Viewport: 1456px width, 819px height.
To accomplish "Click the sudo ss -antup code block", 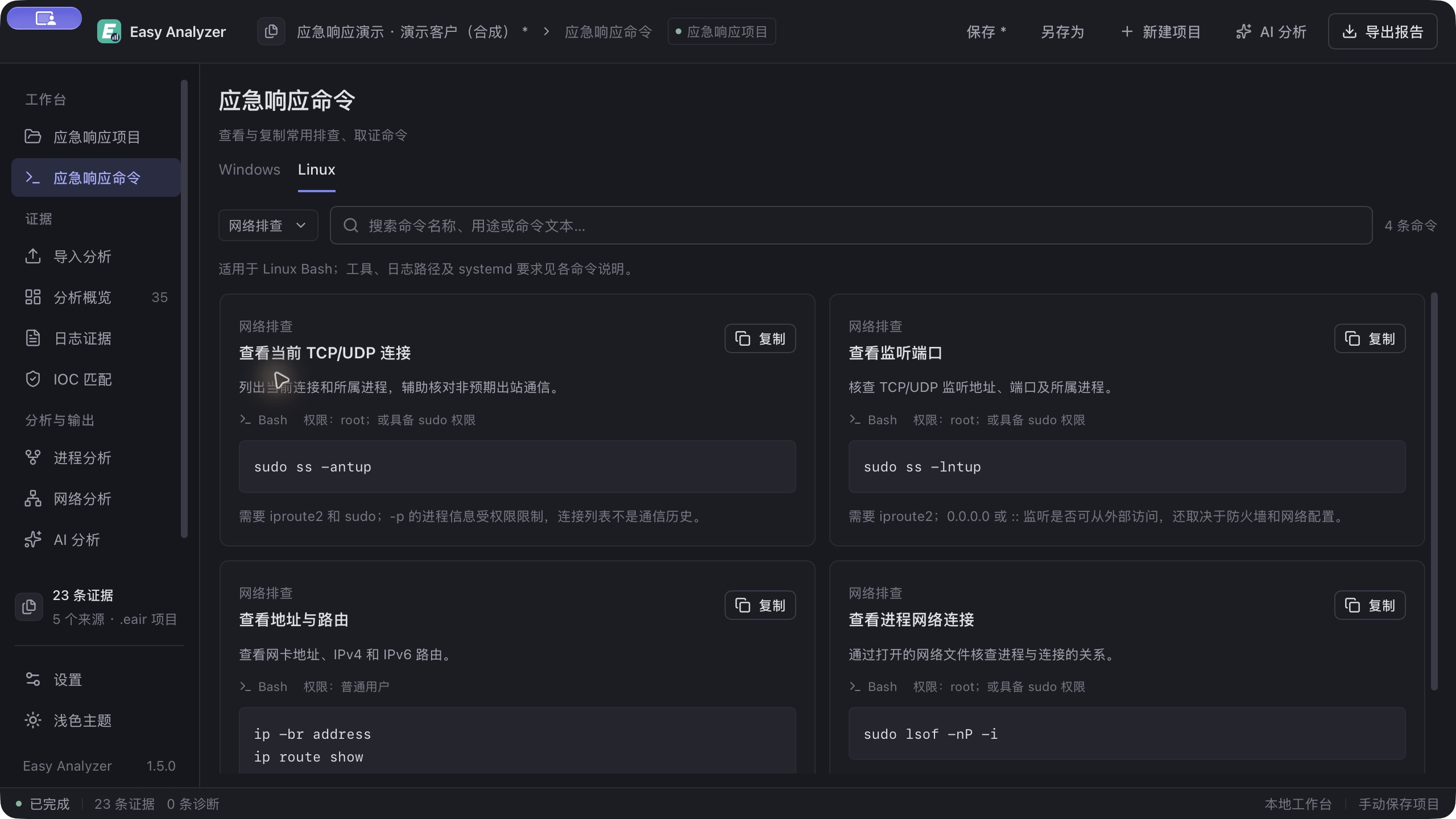I will coord(517,467).
